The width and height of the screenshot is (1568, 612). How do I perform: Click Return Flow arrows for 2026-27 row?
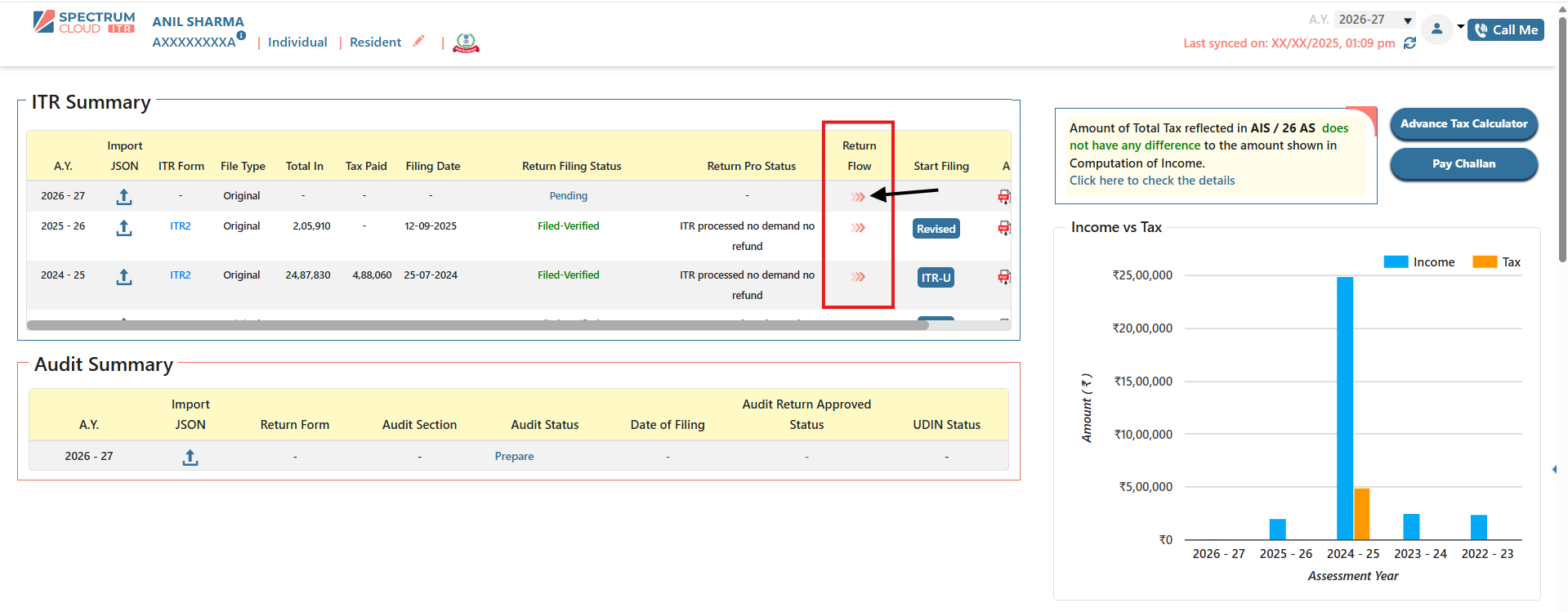tap(858, 197)
